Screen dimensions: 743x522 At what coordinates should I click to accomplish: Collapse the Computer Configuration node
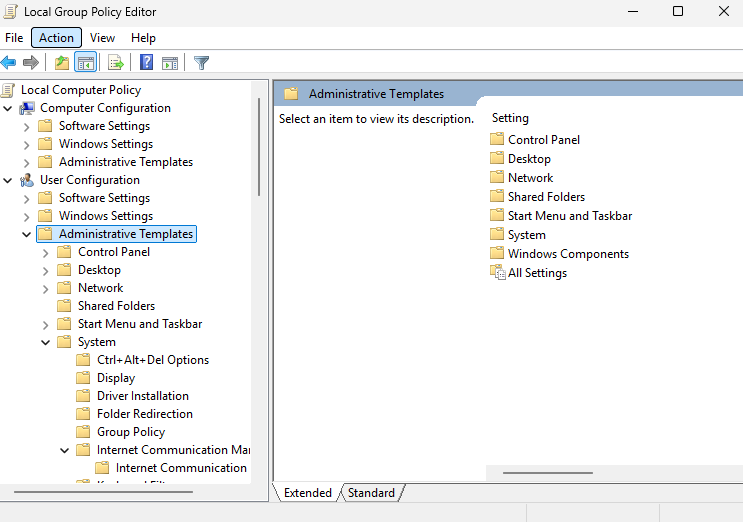8,108
